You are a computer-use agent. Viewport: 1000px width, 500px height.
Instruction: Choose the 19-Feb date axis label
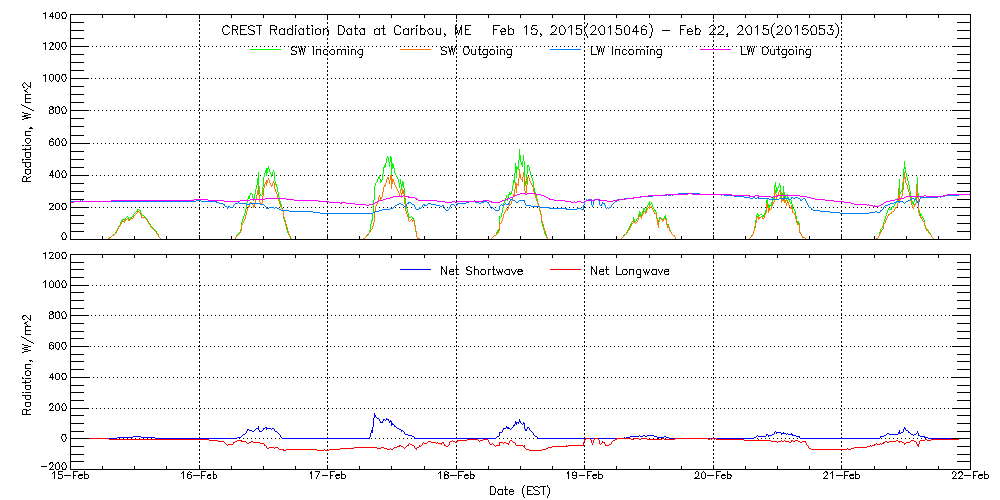(x=584, y=476)
